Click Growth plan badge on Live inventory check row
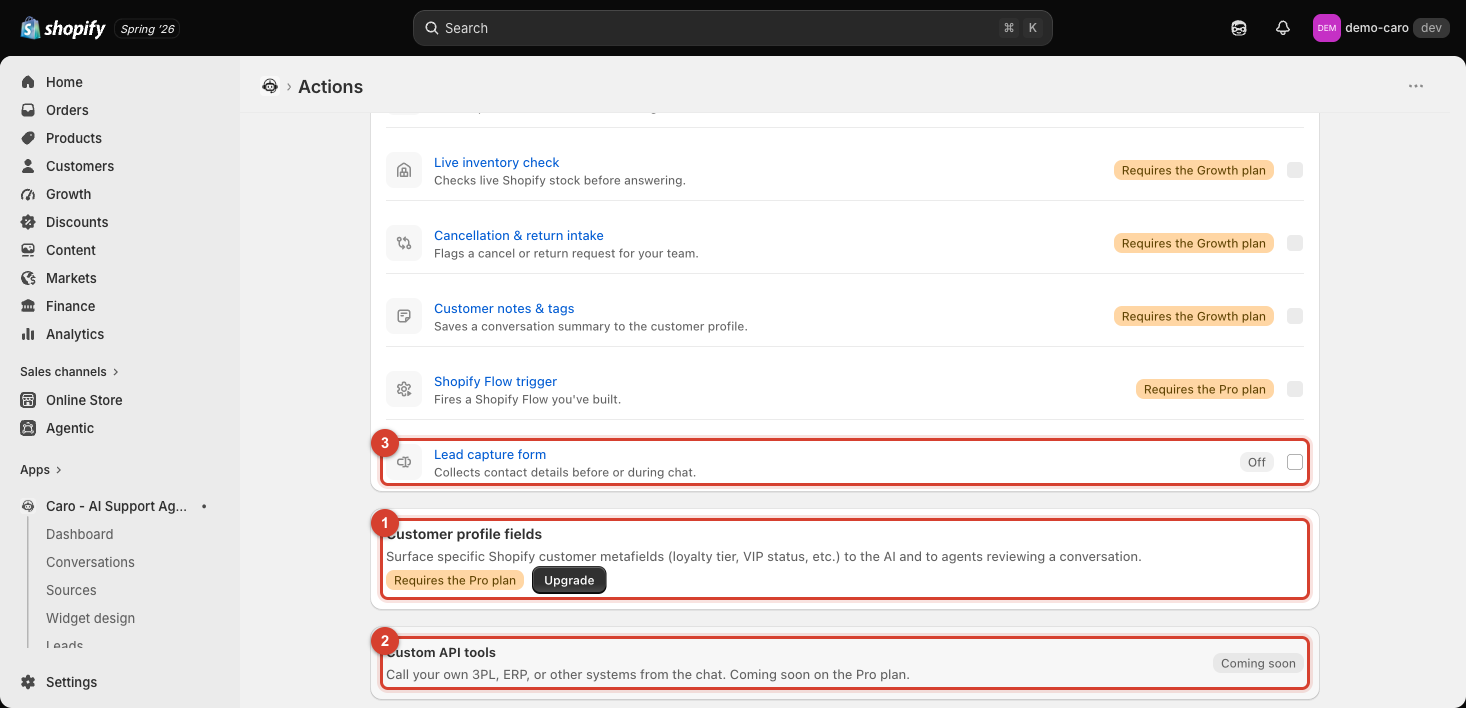Viewport: 1466px width, 708px height. pos(1194,170)
